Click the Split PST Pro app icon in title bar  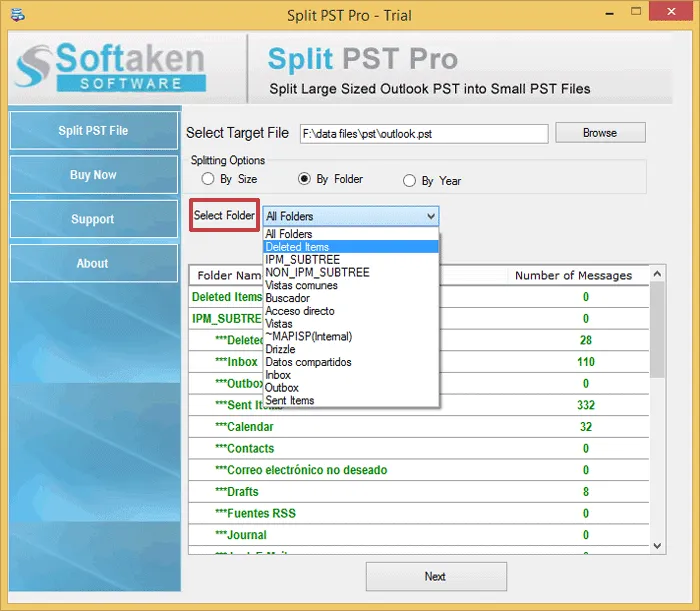(x=18, y=15)
